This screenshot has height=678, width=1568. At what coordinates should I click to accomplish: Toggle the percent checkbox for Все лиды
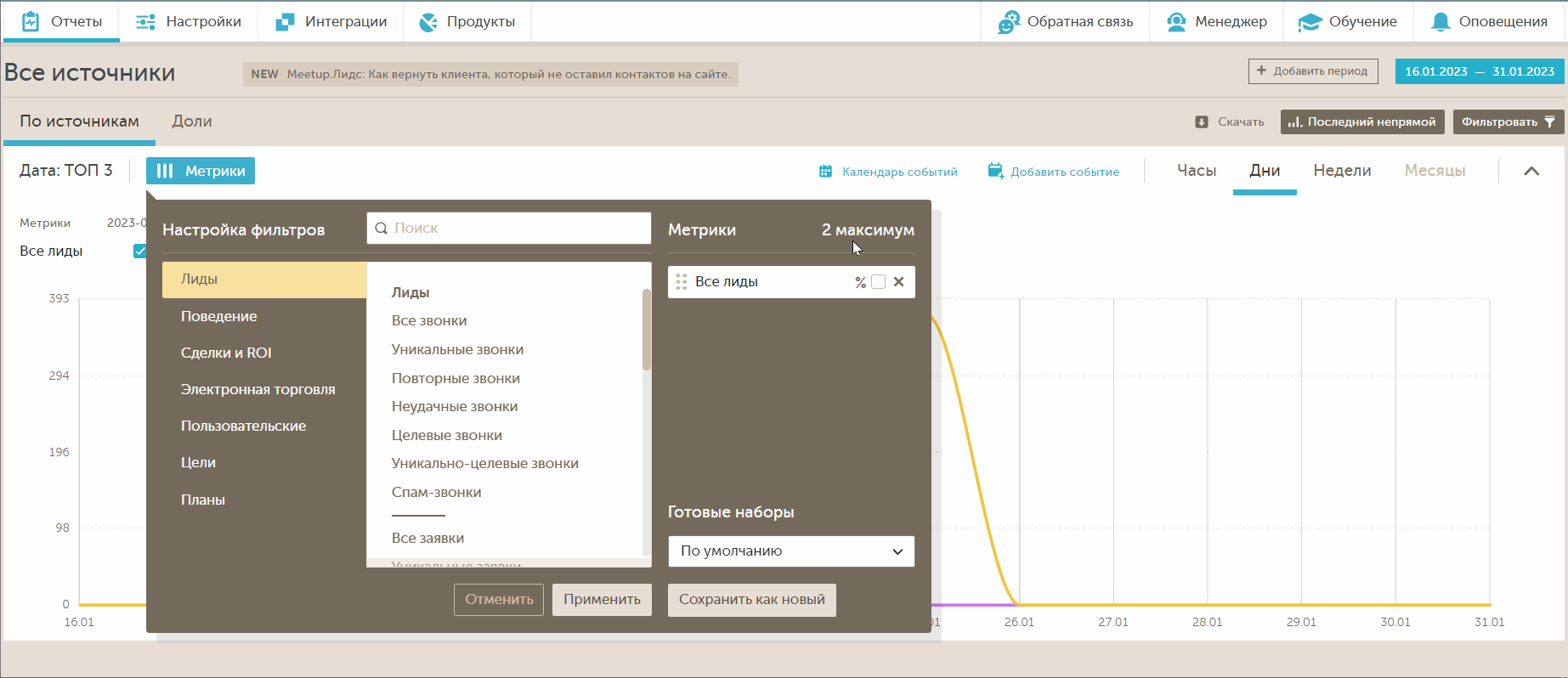coord(879,282)
